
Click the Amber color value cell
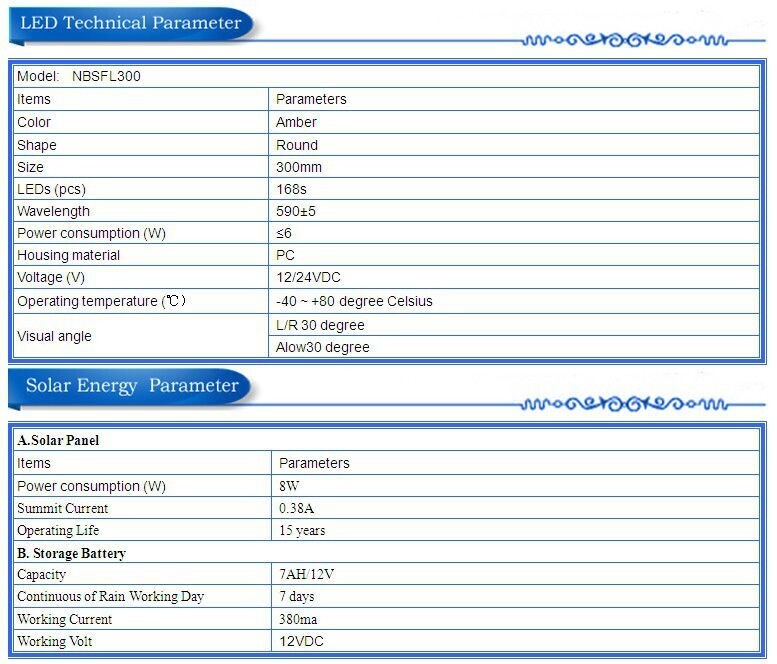513,122
